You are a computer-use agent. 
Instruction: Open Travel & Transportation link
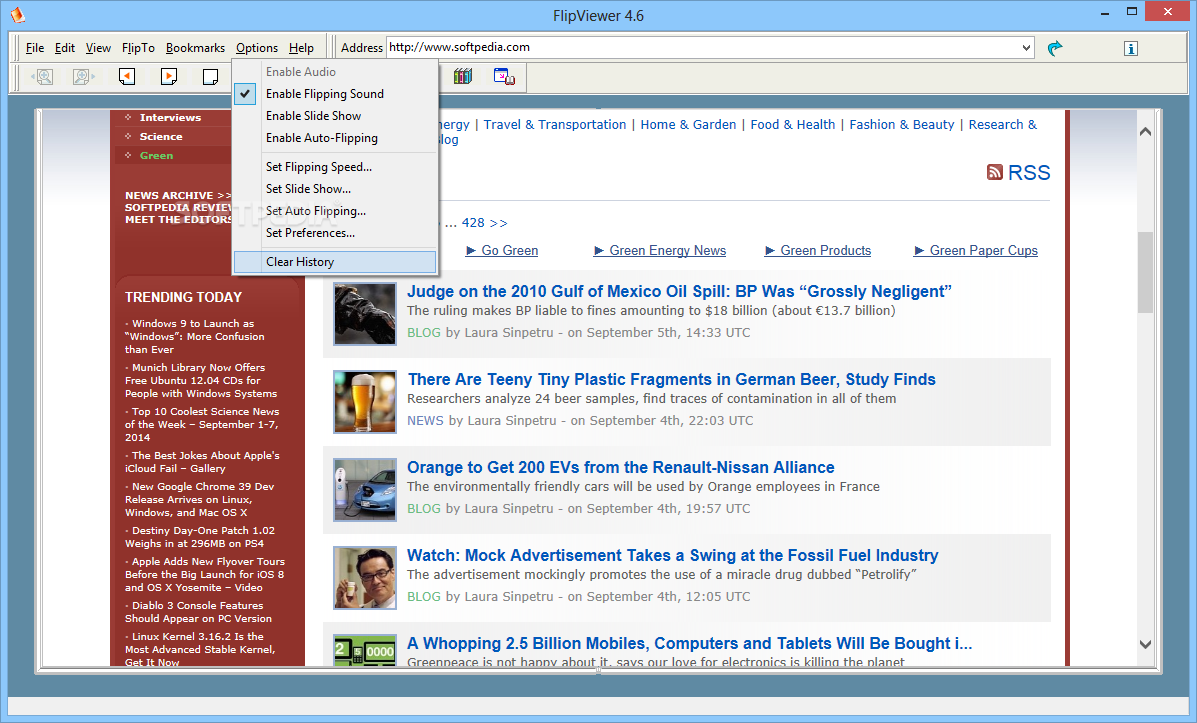coord(554,124)
